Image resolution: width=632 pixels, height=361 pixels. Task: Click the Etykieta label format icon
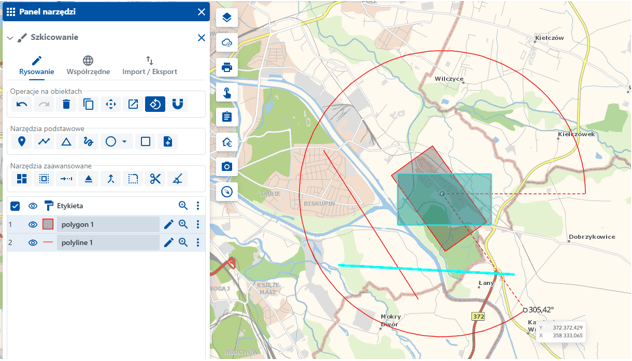click(48, 206)
